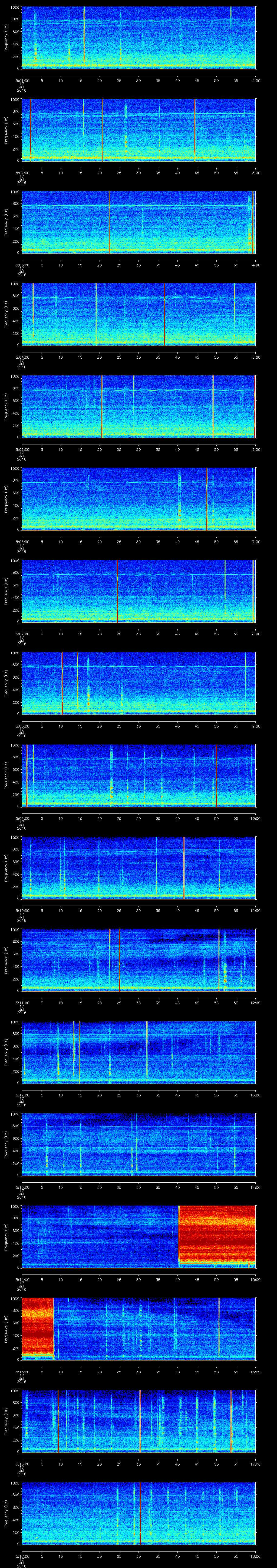Click the 4:00 end time label

point(256,265)
